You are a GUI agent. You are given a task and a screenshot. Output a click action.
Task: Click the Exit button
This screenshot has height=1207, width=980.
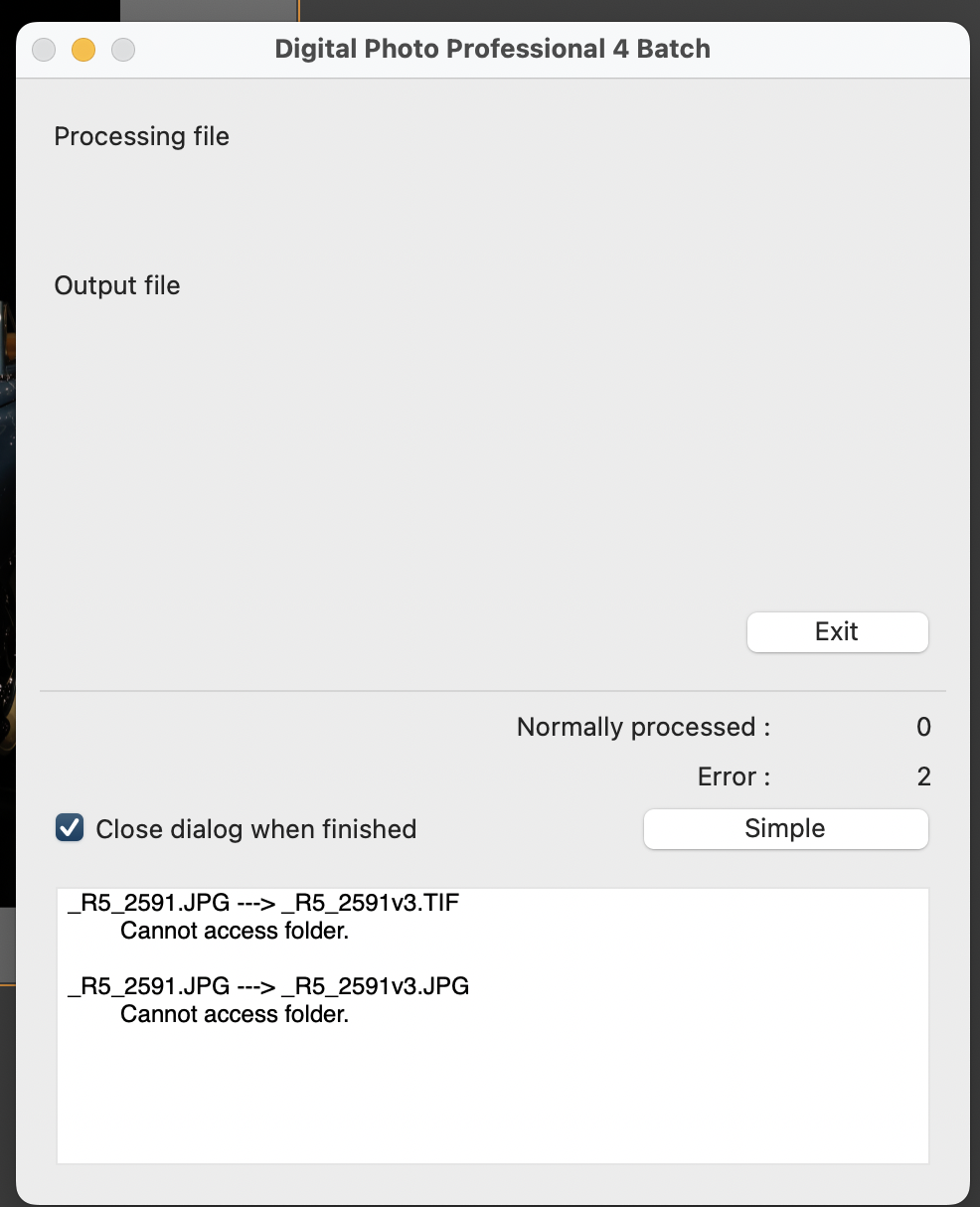pyautogui.click(x=836, y=631)
